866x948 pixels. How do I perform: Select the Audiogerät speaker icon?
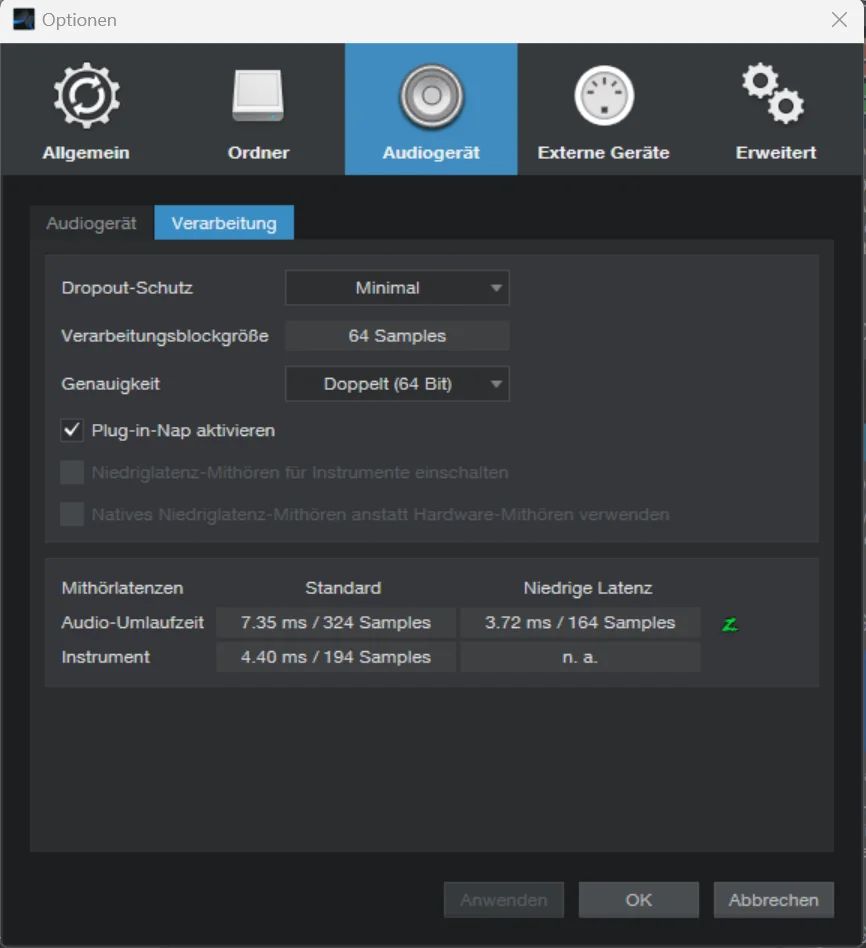coord(431,96)
